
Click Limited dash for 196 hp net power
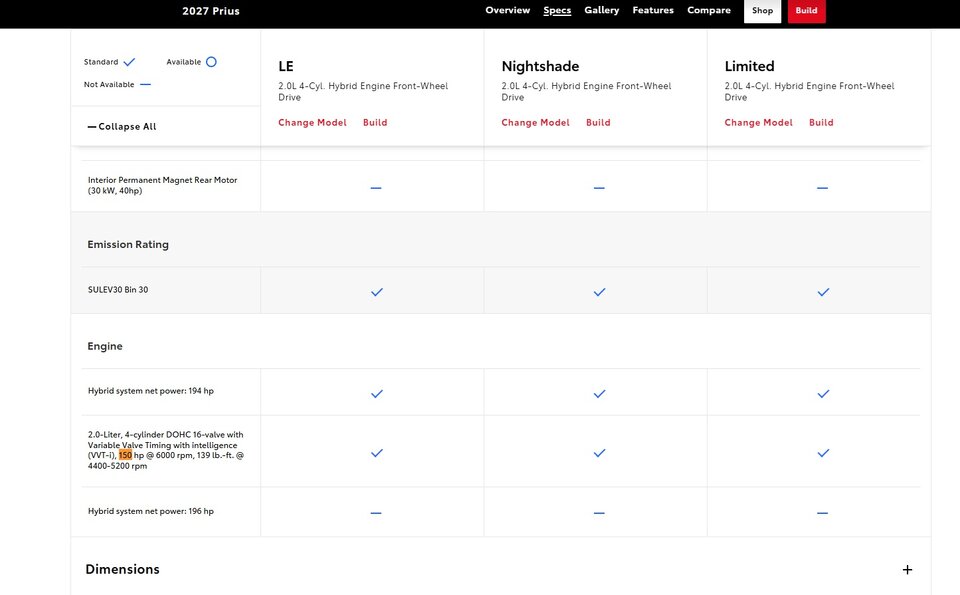click(822, 513)
